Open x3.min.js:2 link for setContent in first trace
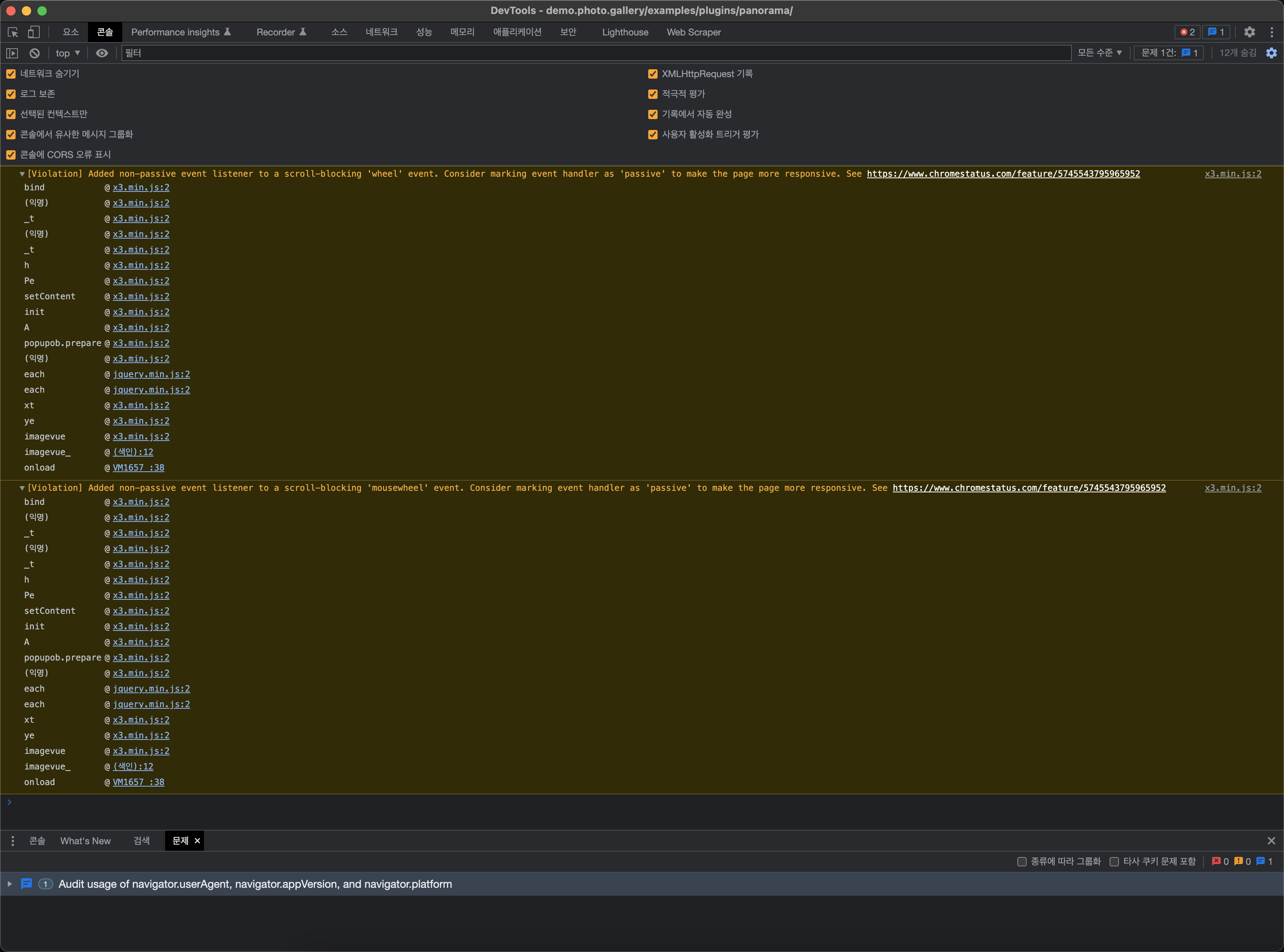 pos(141,297)
